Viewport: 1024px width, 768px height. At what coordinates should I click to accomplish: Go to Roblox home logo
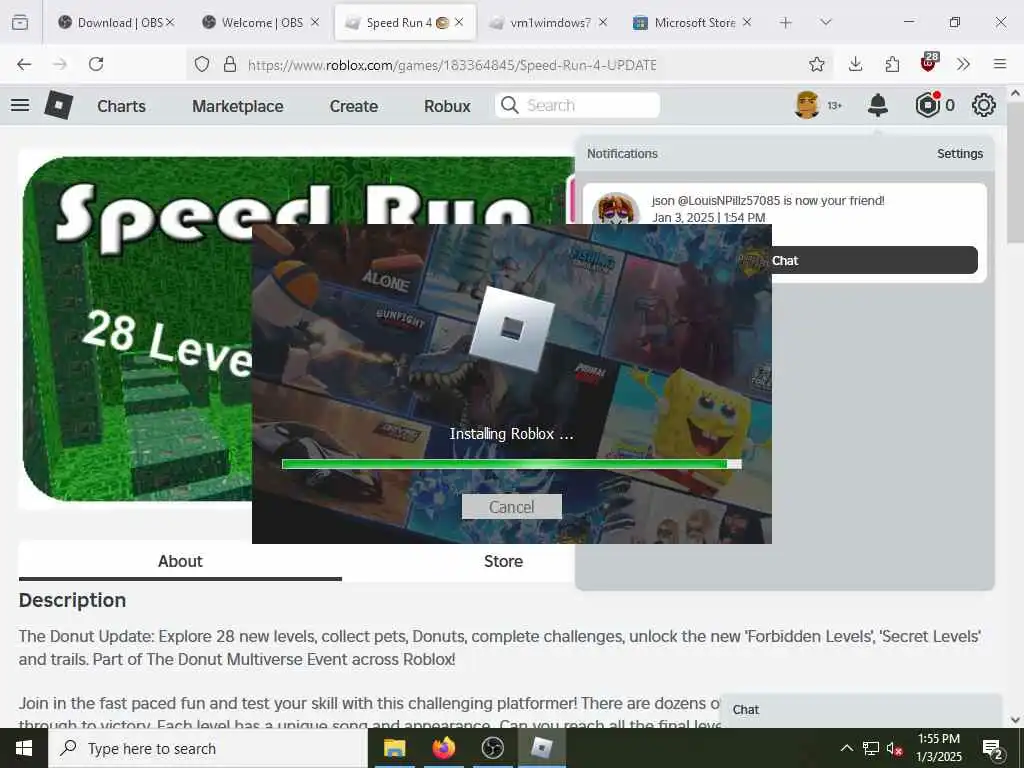pos(58,105)
